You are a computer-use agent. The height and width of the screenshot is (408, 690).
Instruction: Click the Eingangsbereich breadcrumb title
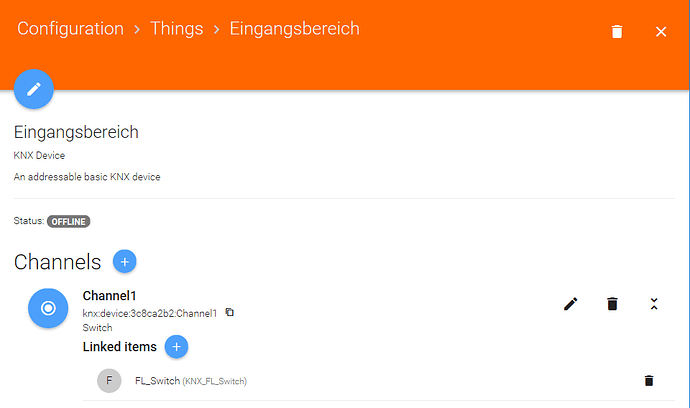pos(295,28)
